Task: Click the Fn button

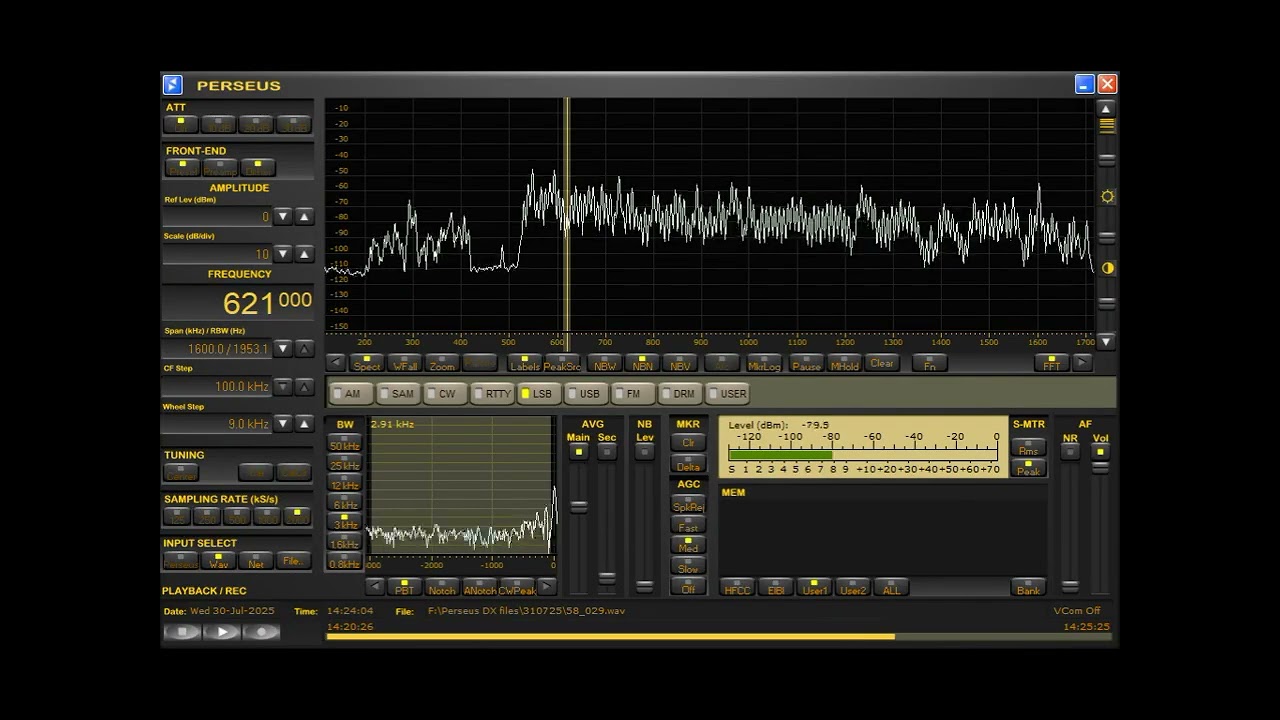Action: pos(929,363)
